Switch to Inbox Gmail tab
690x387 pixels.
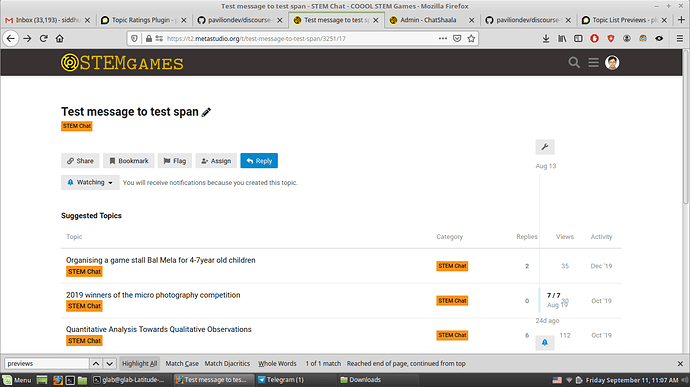tap(48, 20)
